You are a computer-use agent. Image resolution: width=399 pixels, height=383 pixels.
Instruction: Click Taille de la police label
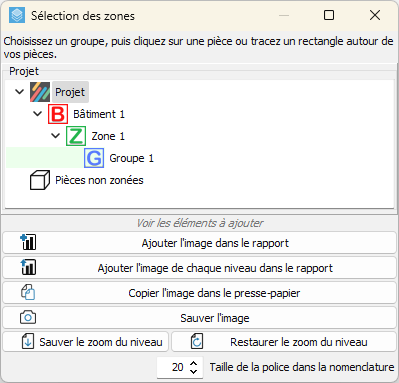click(x=302, y=367)
